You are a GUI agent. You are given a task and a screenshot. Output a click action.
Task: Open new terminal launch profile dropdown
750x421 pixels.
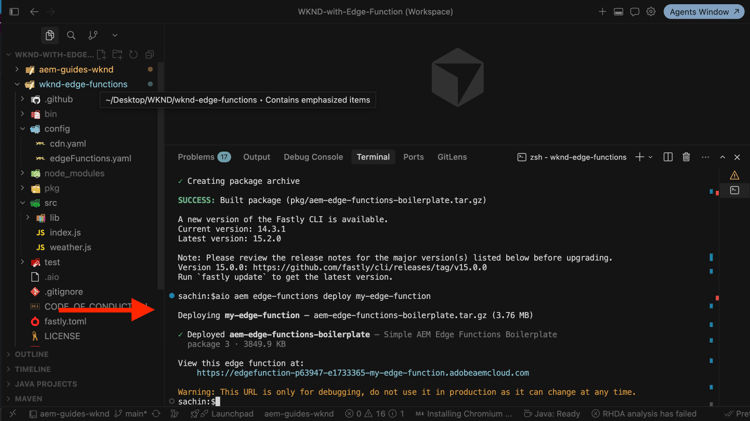tap(651, 157)
